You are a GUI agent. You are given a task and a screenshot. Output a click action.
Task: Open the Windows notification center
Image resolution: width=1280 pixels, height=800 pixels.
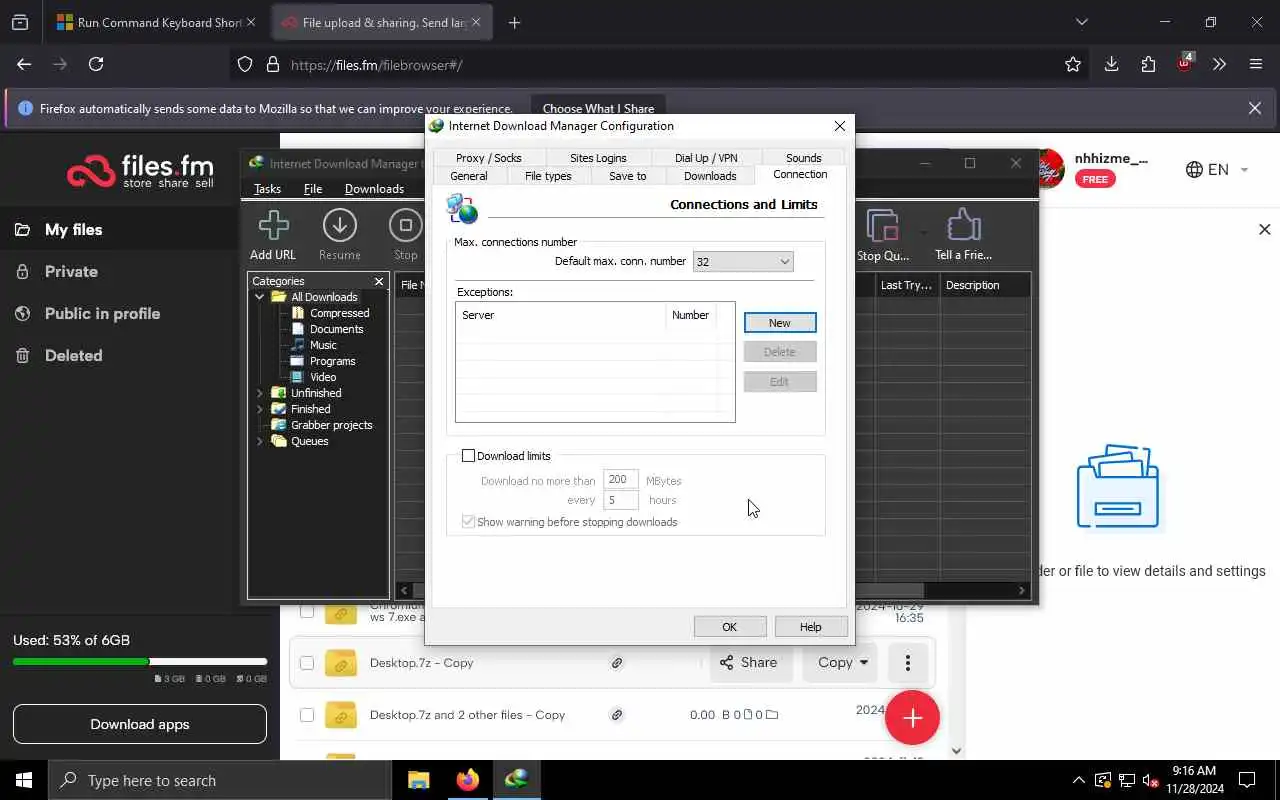(1247, 780)
